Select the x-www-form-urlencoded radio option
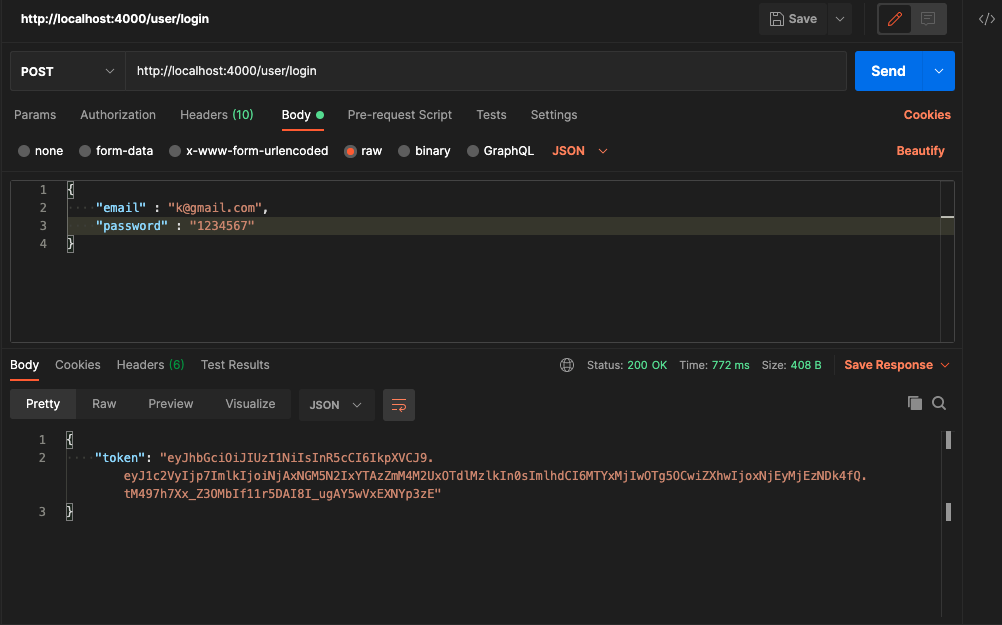The image size is (1002, 625). click(174, 151)
